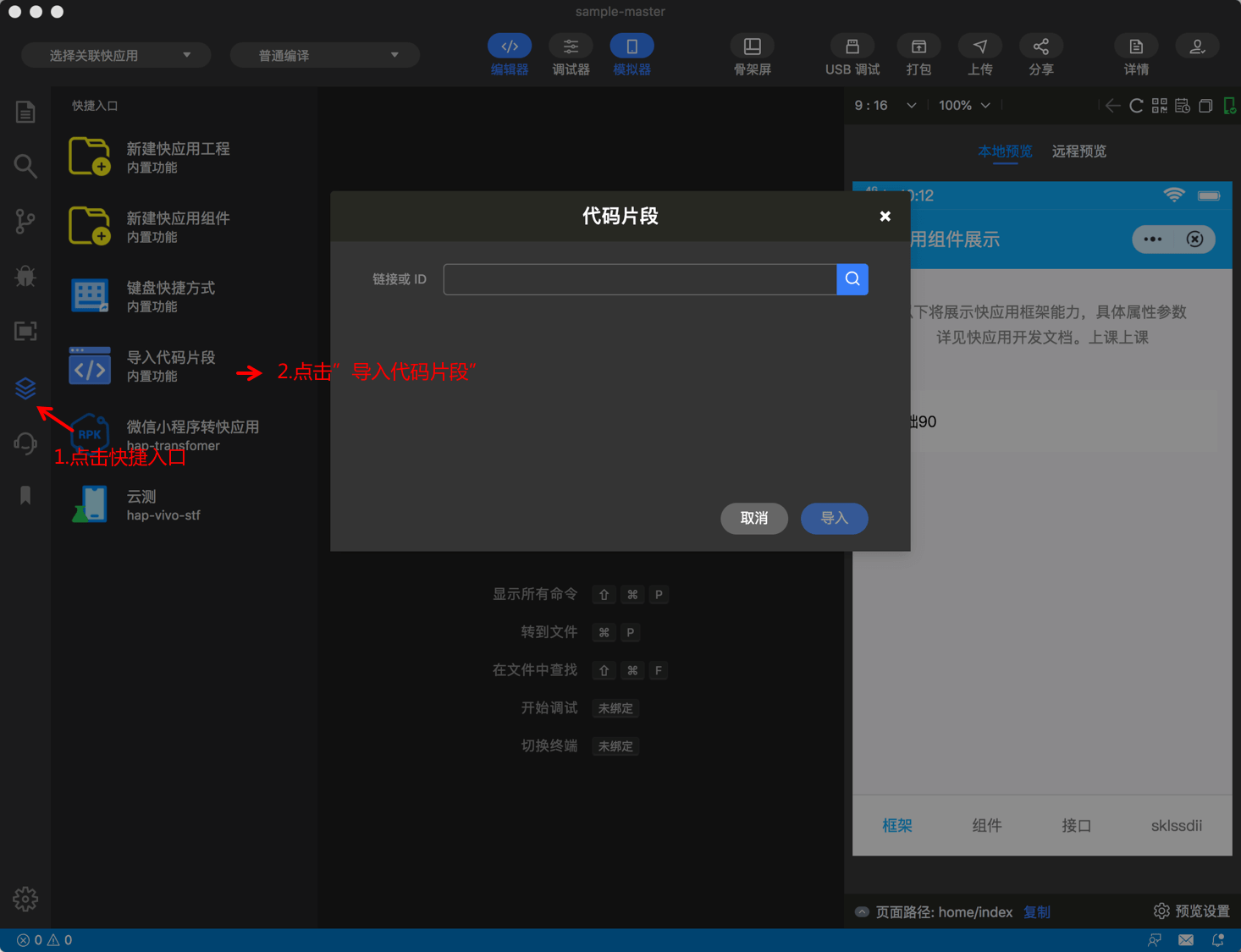Switch to the 远程预览 tab
The height and width of the screenshot is (952, 1241).
(1078, 151)
